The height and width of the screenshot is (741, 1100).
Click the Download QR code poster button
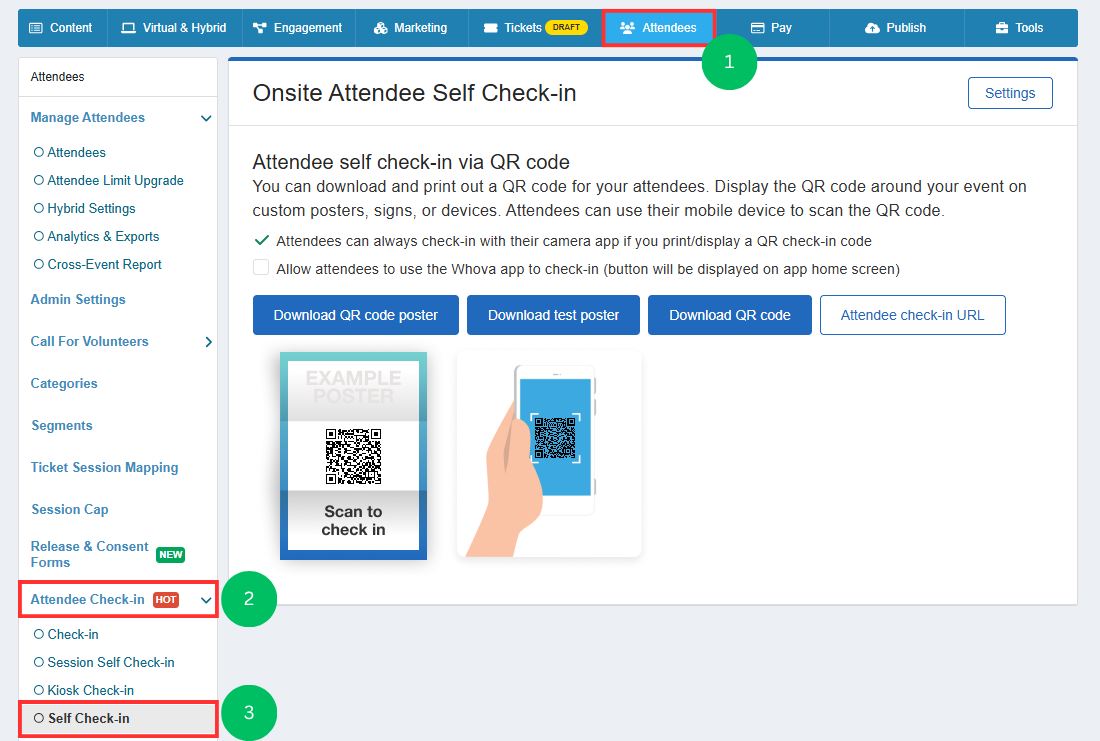(x=356, y=315)
